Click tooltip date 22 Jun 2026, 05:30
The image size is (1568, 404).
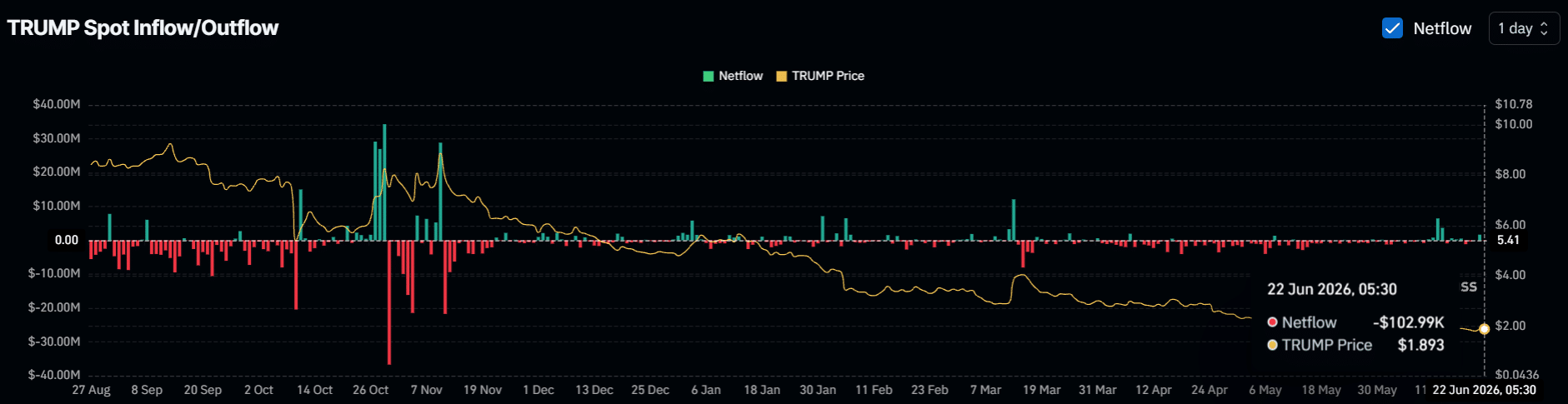pyautogui.click(x=1332, y=289)
